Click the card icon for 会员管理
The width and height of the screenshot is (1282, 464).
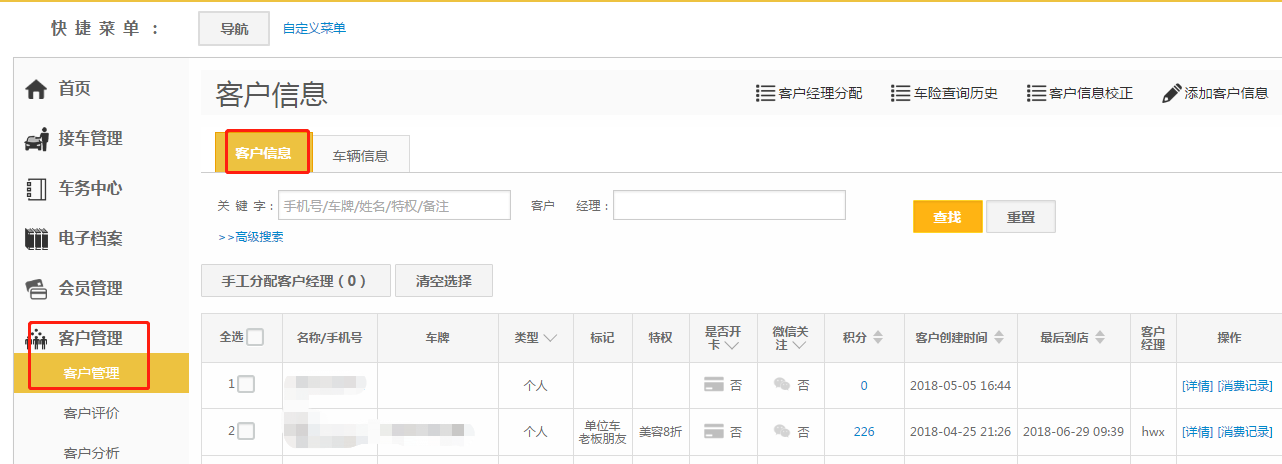coord(36,289)
